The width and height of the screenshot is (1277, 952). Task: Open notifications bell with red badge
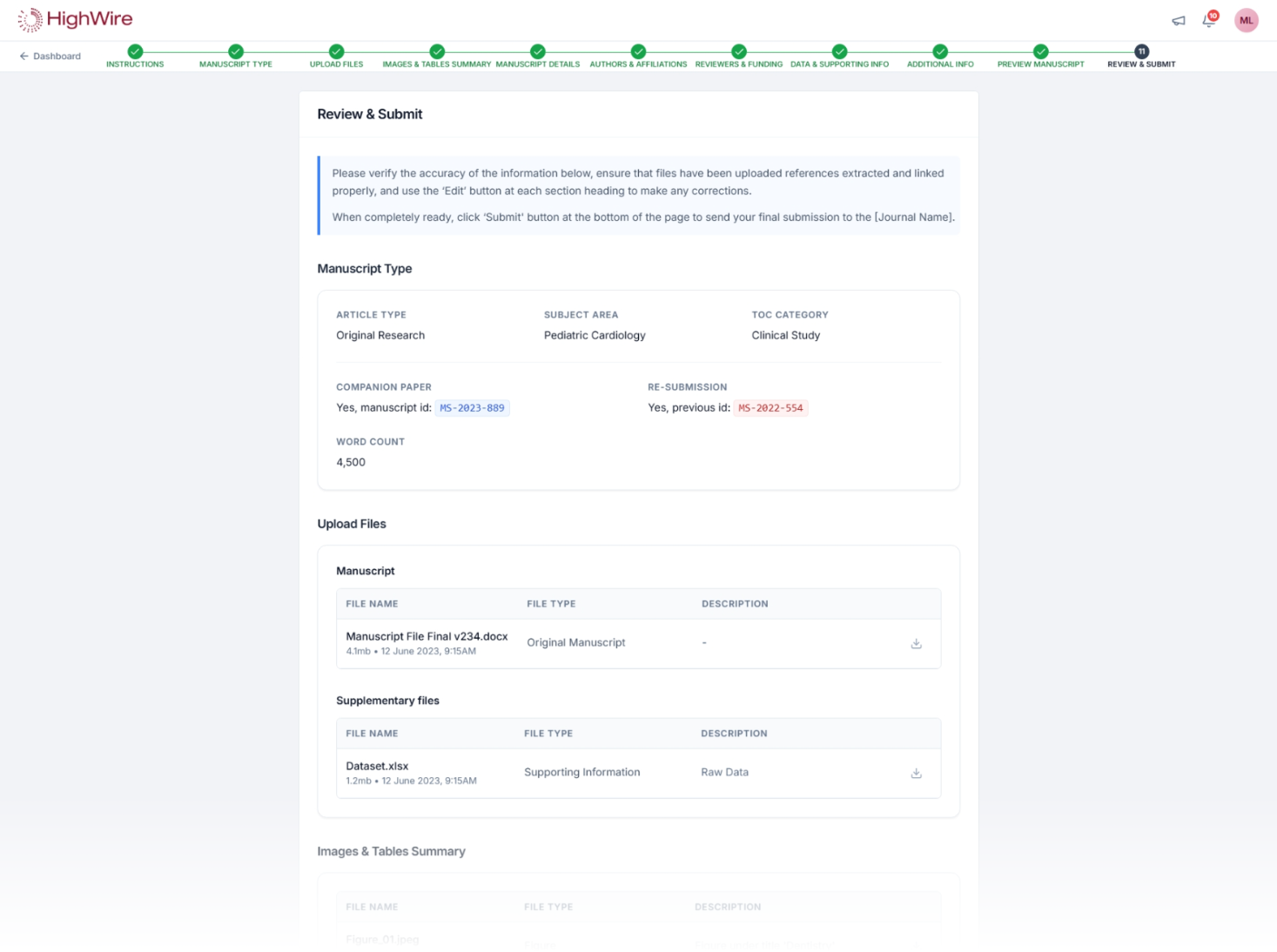(1209, 19)
